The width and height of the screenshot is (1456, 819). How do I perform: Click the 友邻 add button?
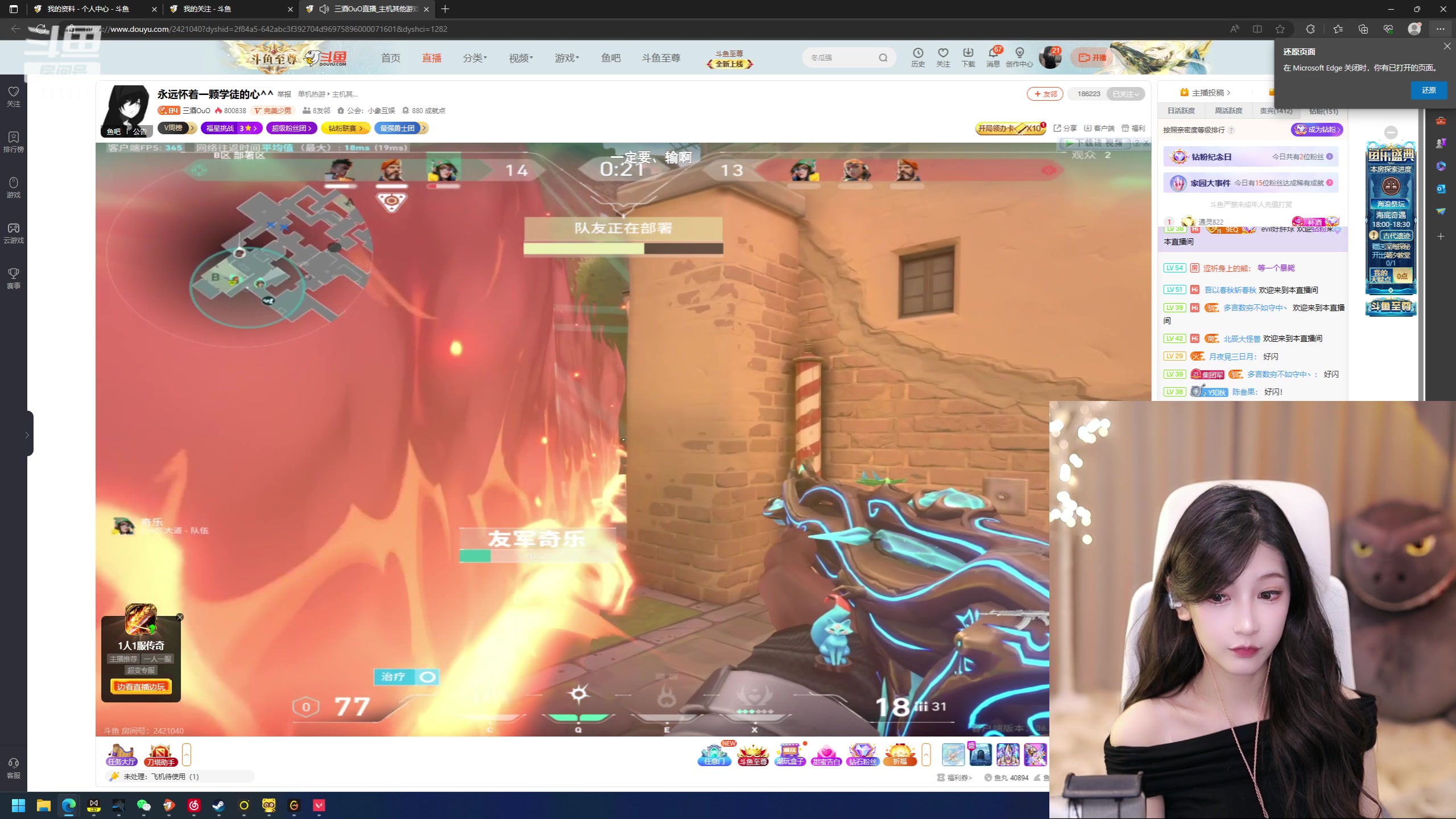click(1045, 94)
